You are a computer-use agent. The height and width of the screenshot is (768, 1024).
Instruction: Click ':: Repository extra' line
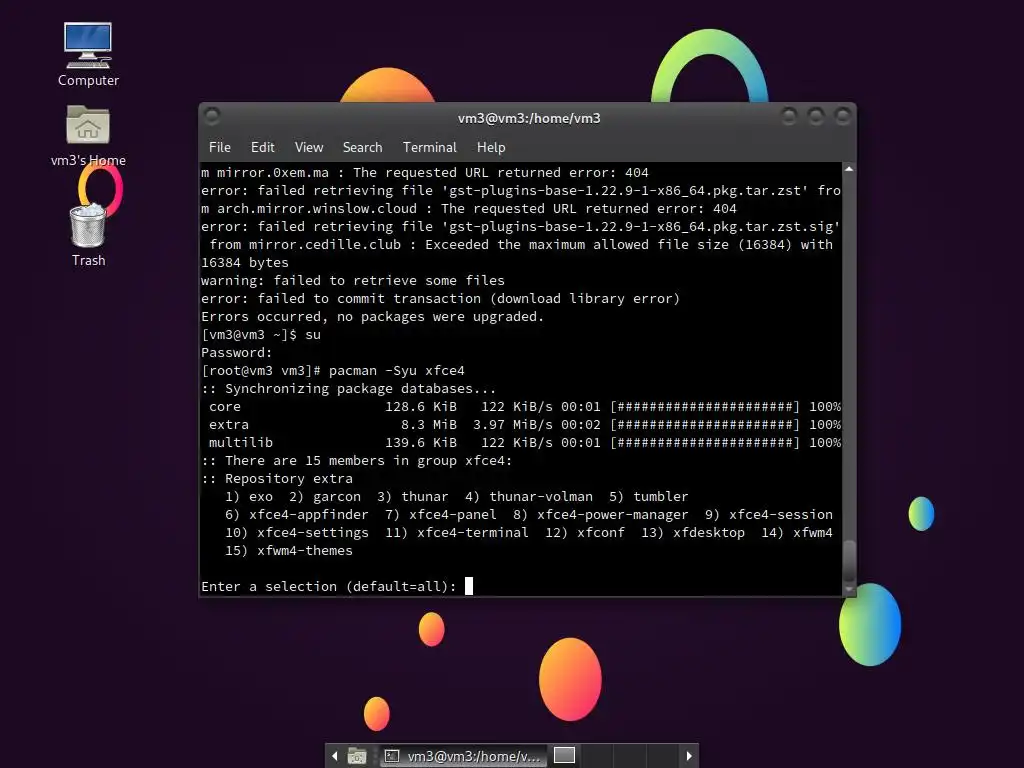tap(277, 479)
